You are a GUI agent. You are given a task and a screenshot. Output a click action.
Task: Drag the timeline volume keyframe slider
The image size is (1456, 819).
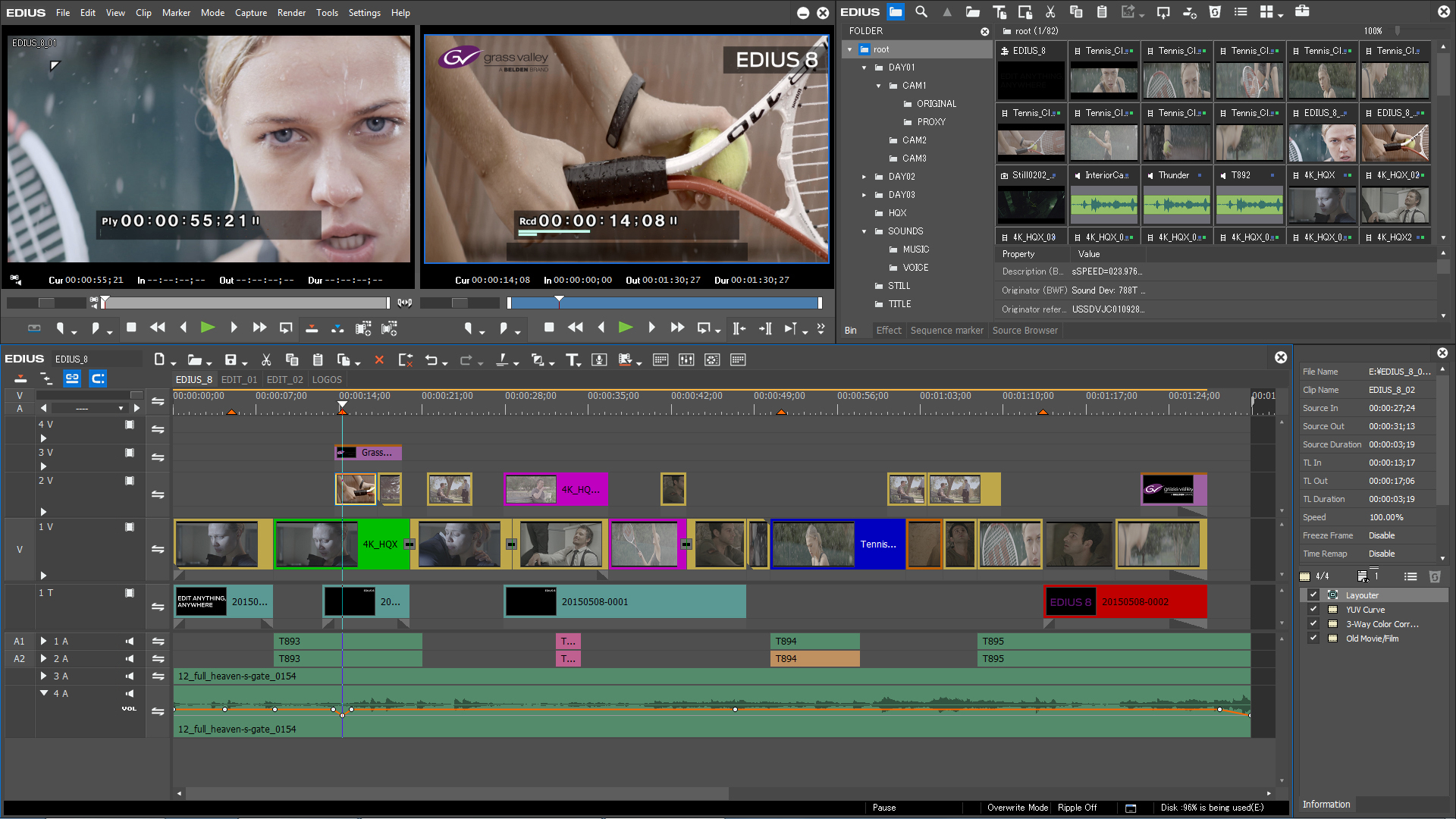(x=343, y=713)
